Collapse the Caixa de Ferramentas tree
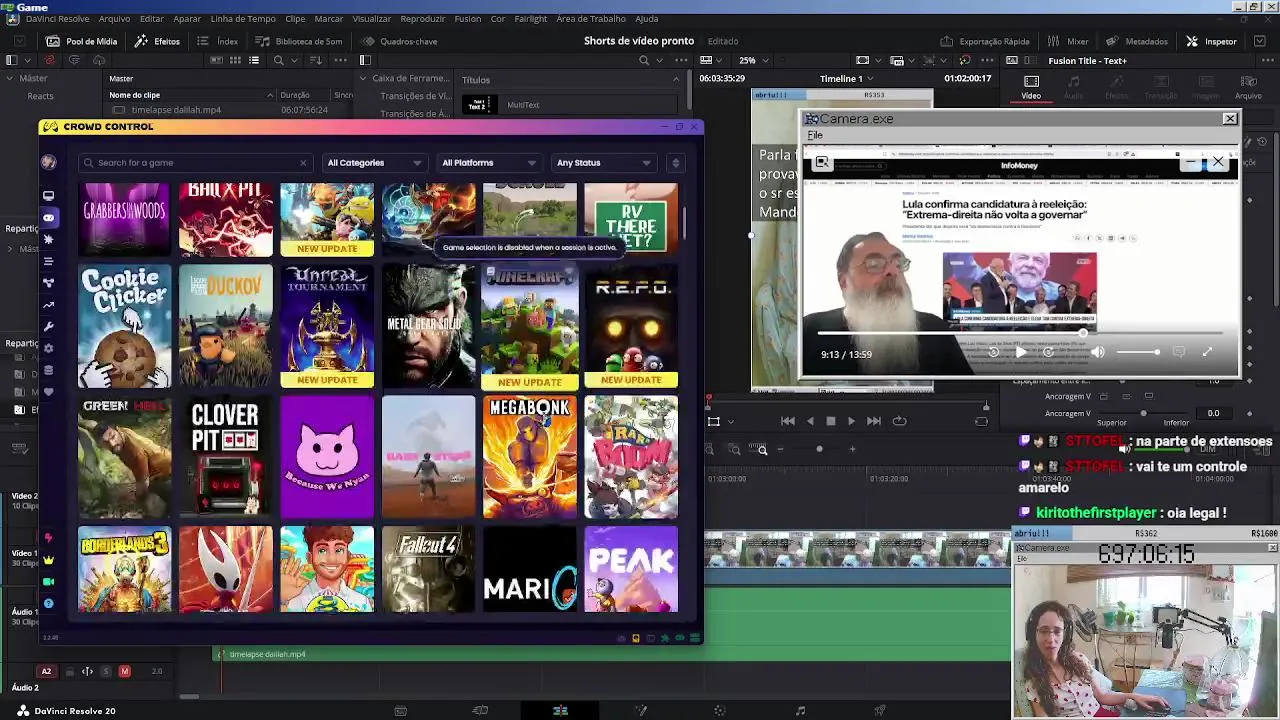1280x720 pixels. coord(363,78)
